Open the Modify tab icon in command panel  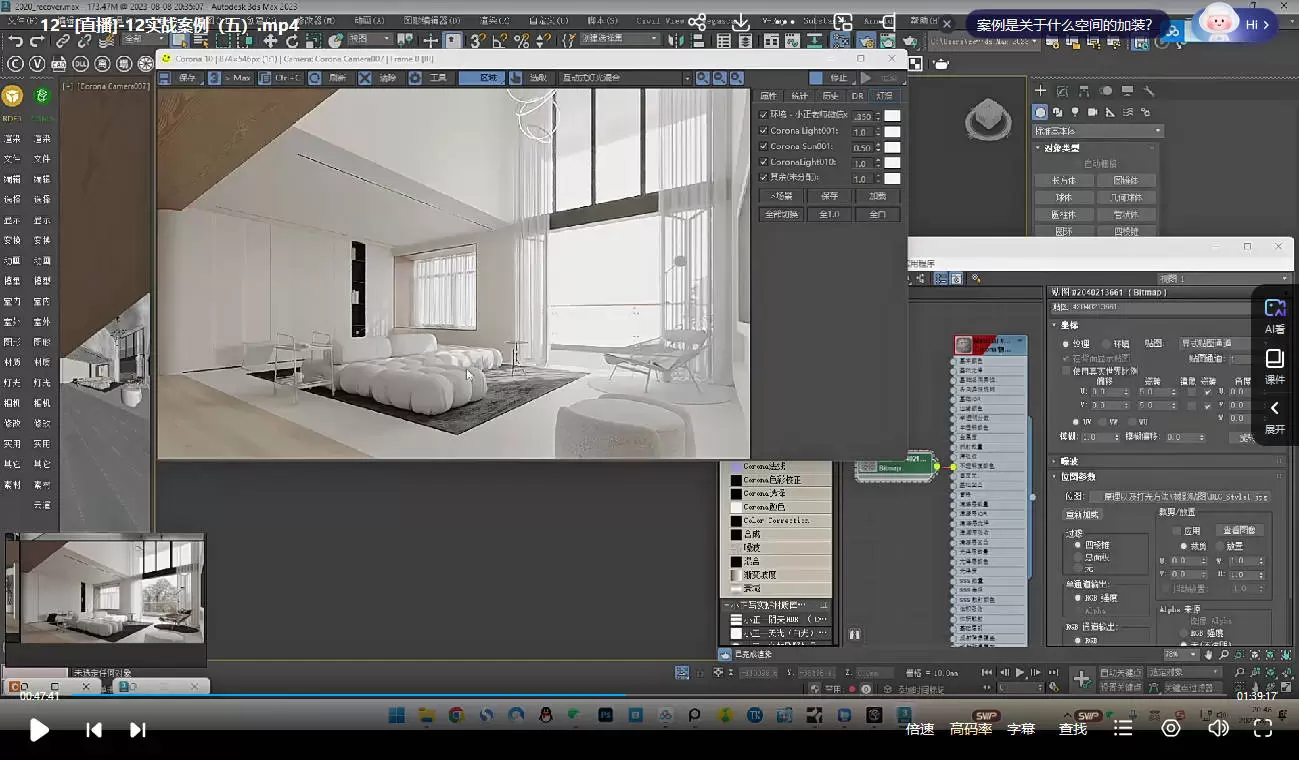(x=1063, y=91)
